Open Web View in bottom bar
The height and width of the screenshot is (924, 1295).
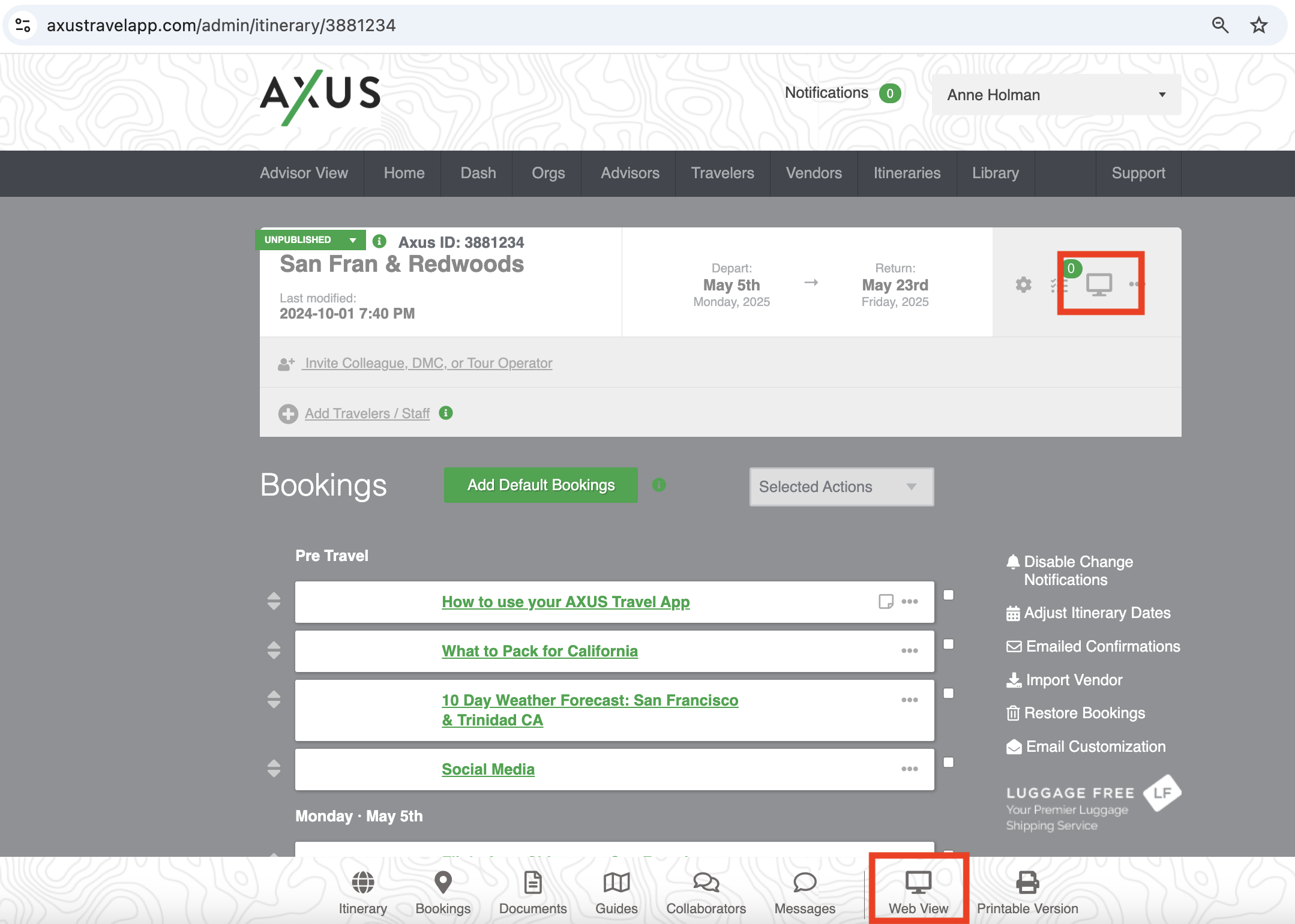click(x=918, y=892)
